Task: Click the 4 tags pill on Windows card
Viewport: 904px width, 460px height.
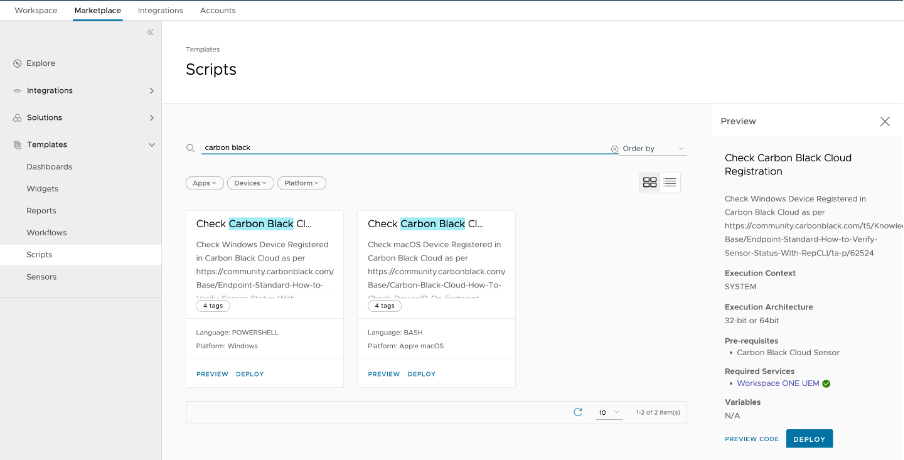Action: 213,306
